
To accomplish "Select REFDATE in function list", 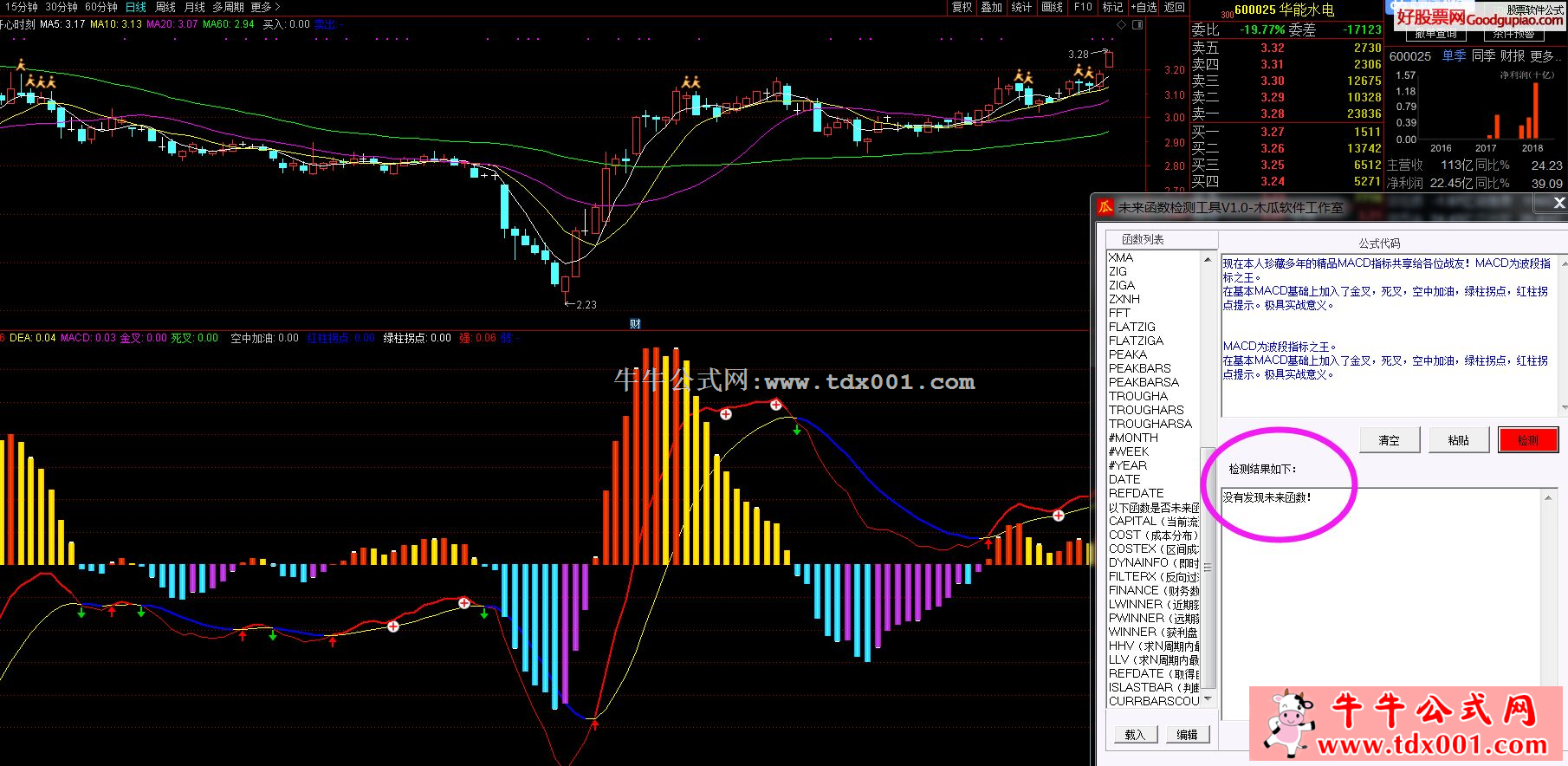I will tap(1137, 493).
